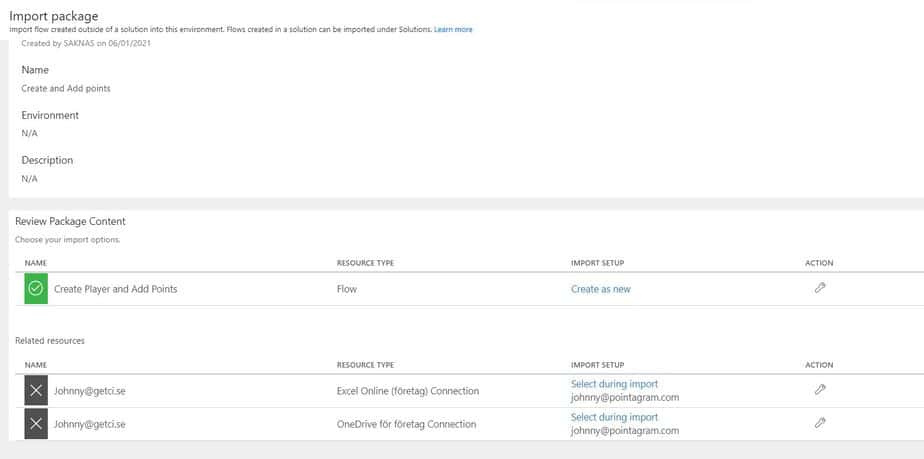The width and height of the screenshot is (924, 459).
Task: Click the green checkmark status icon
Action: coord(36,289)
